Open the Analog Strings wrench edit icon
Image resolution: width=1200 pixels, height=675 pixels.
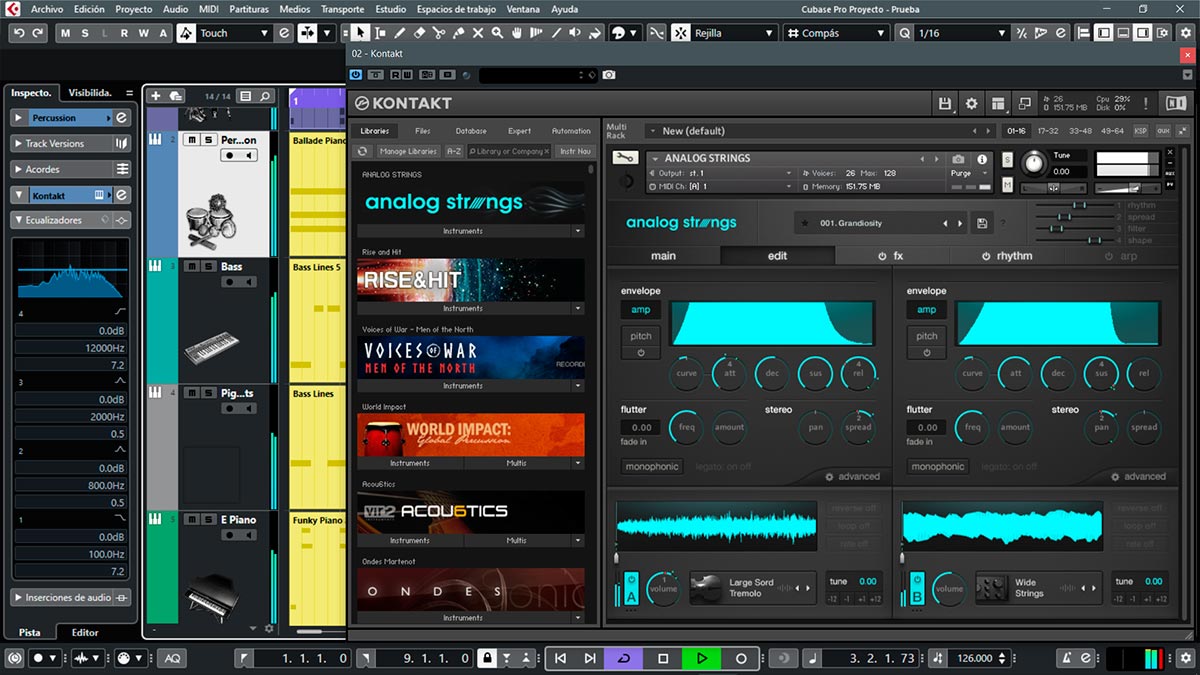click(625, 158)
